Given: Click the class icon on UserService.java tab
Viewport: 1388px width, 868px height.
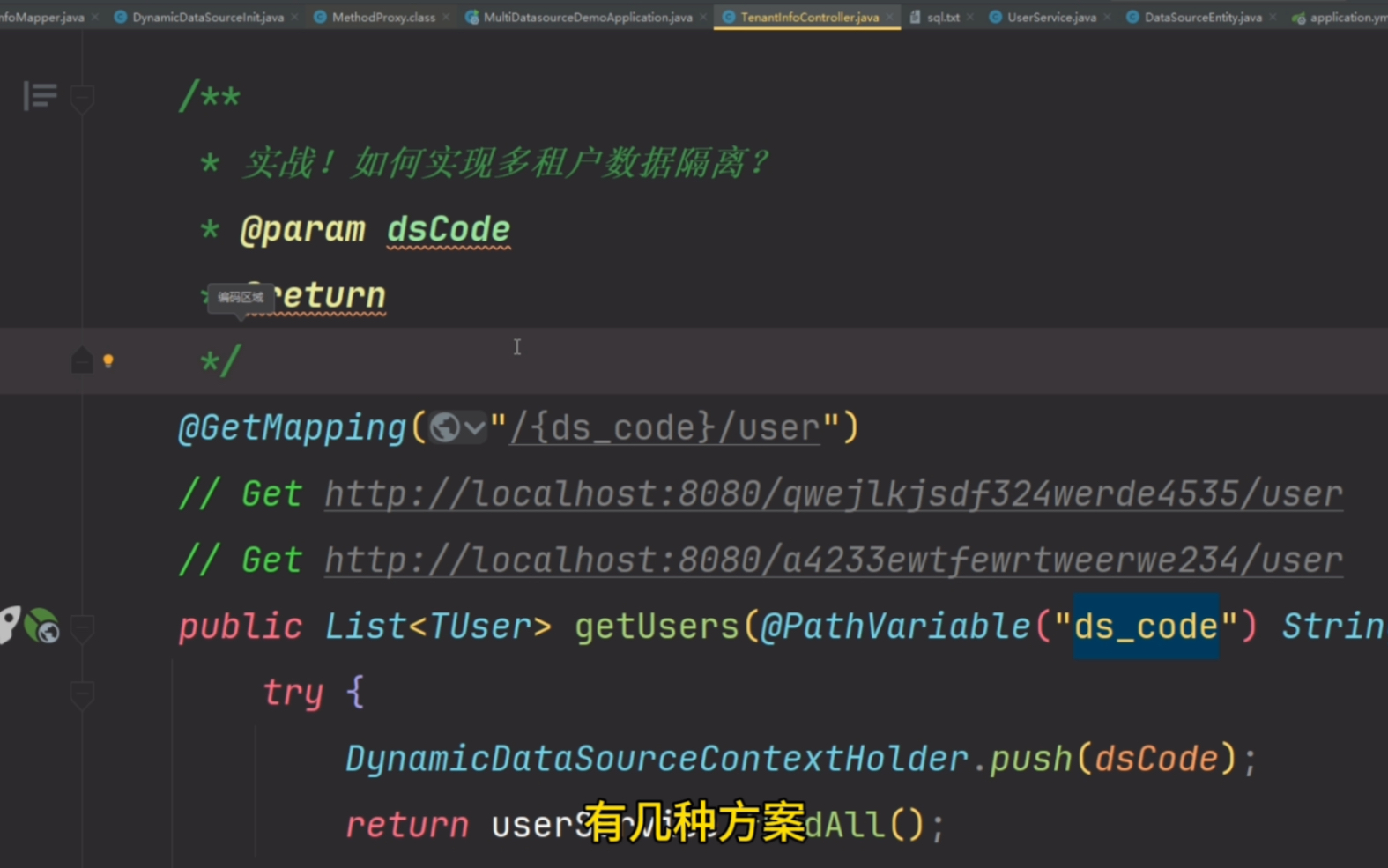Looking at the screenshot, I should (995, 17).
